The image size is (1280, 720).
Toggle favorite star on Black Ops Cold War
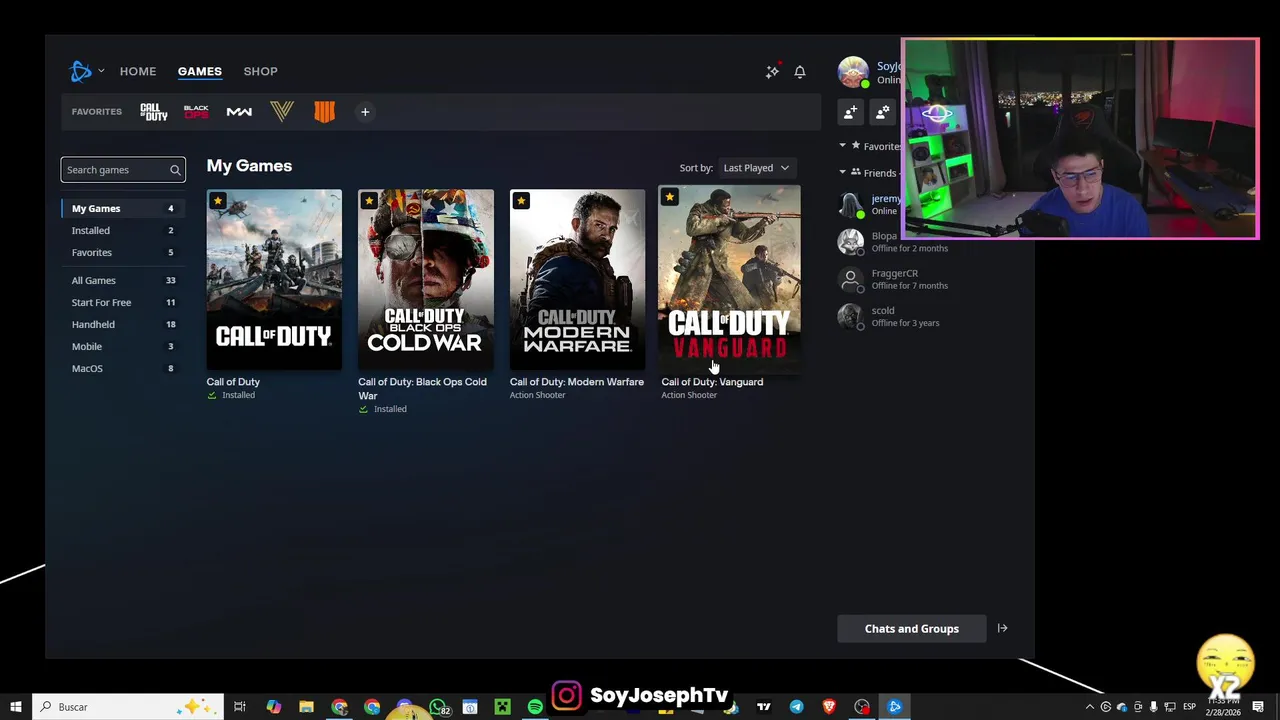(x=369, y=201)
